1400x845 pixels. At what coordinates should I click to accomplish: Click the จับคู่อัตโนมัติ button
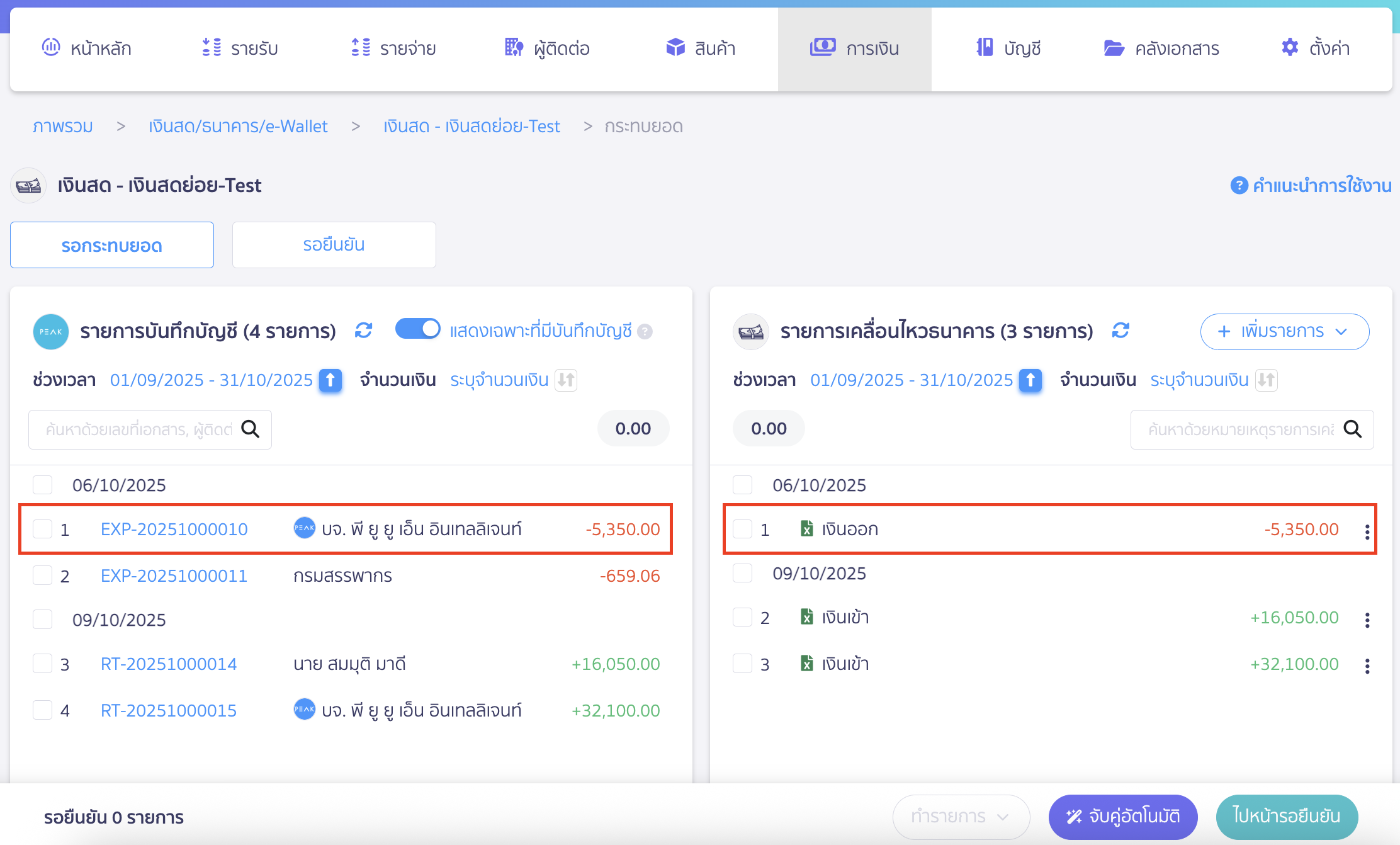click(x=1122, y=817)
